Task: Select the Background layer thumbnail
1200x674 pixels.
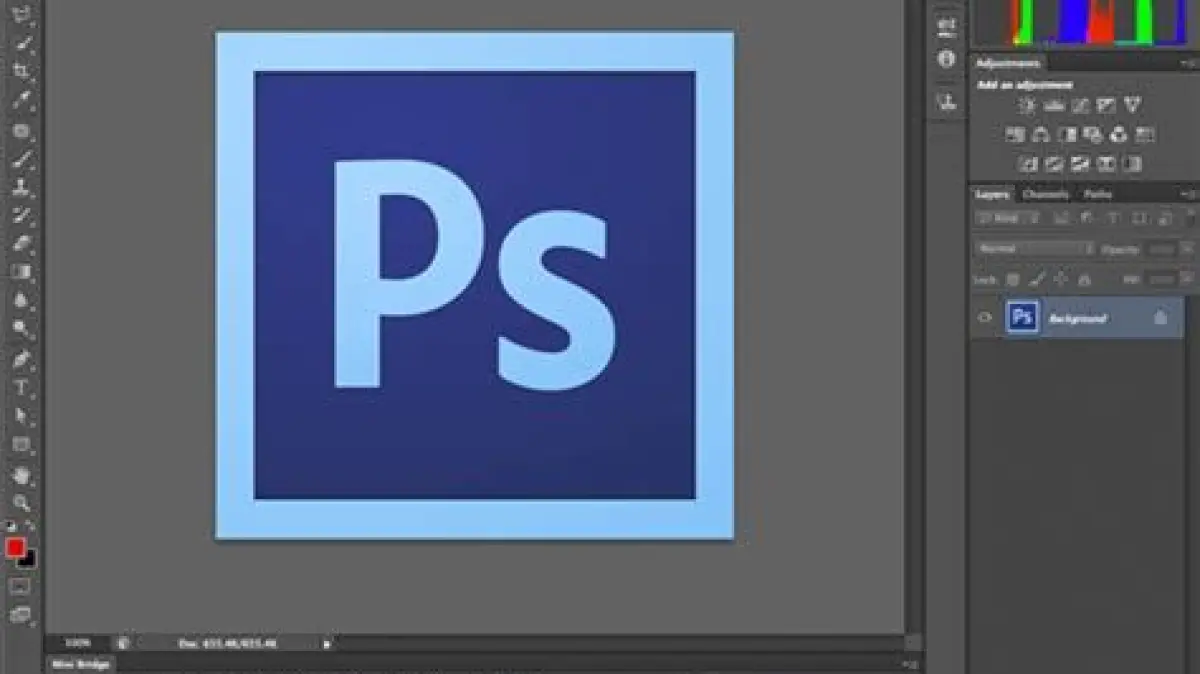Action: 1021,317
